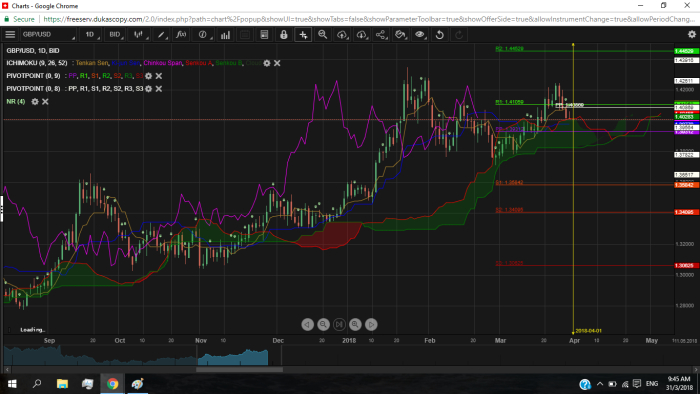Viewport: 700px width, 394px height.
Task: Expand the BID offer side dropdown
Action: (x=116, y=34)
